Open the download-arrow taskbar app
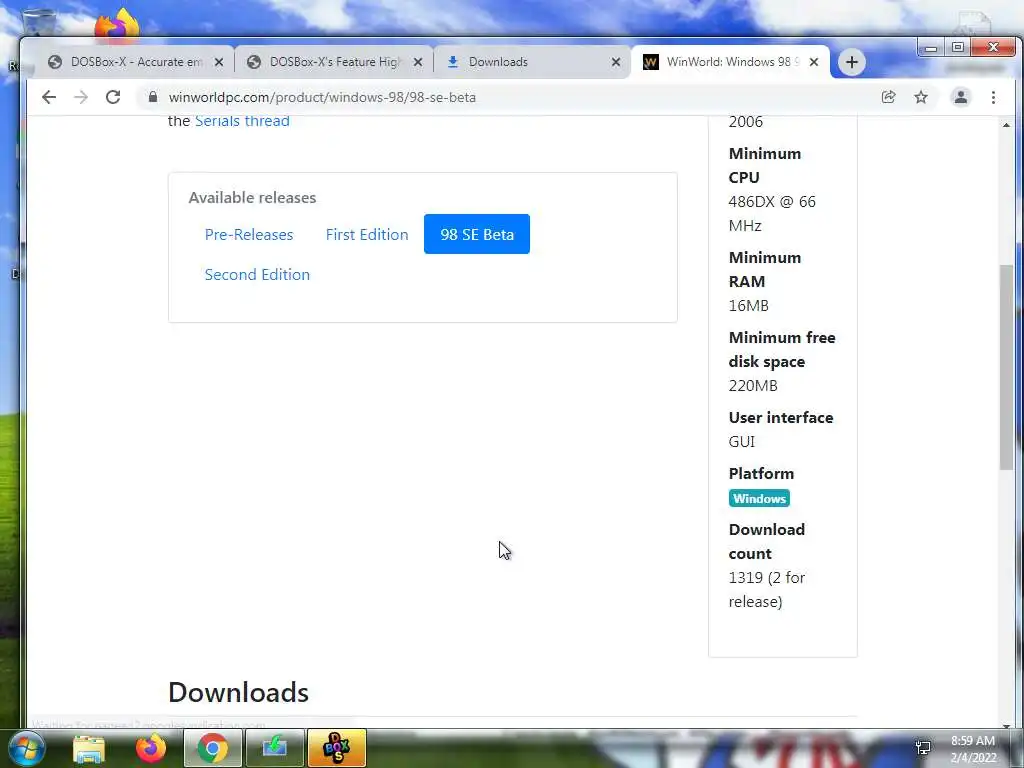The height and width of the screenshot is (768, 1024). (275, 748)
